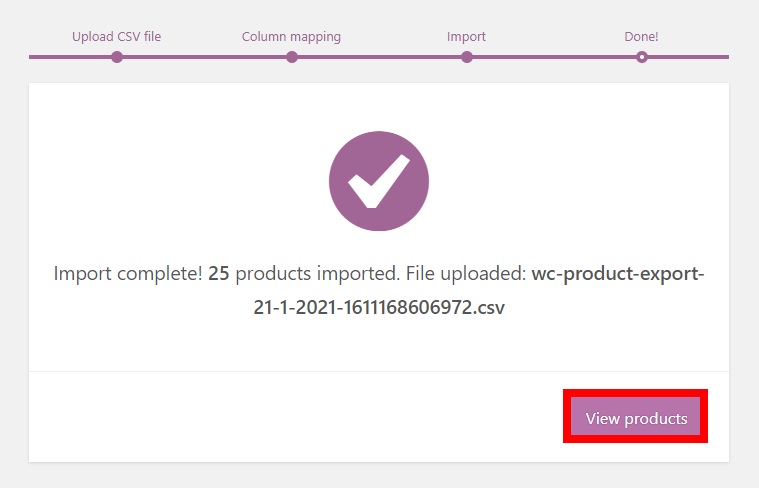Click the bold "25" product count
This screenshot has width=759, height=488.
click(219, 274)
